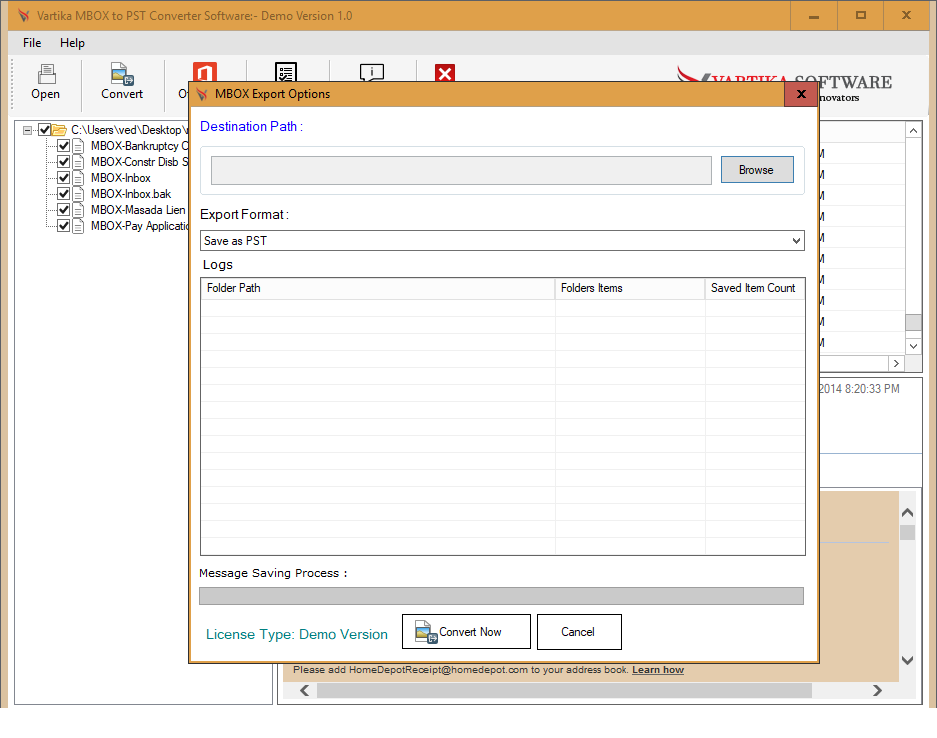Minimize the Vartika converter main window
This screenshot has width=937, height=738.
point(813,16)
